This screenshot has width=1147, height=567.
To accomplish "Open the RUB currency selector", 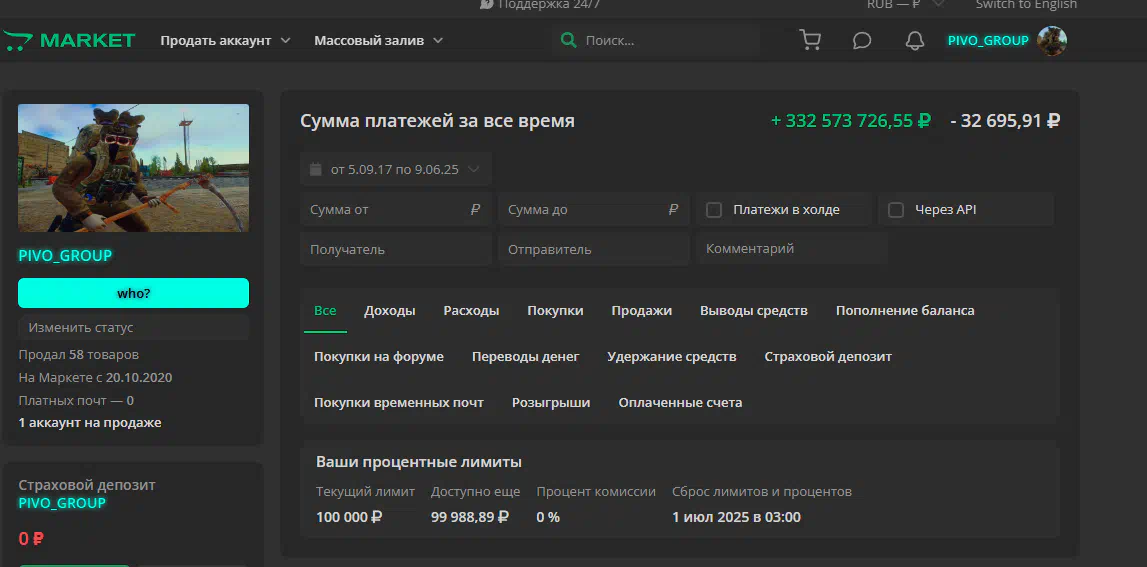I will 904,4.
